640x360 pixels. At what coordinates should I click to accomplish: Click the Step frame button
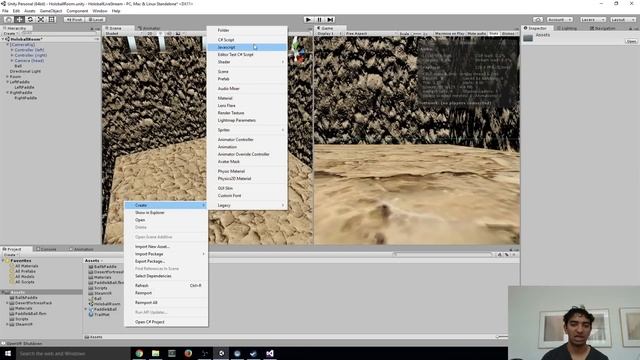point(331,20)
